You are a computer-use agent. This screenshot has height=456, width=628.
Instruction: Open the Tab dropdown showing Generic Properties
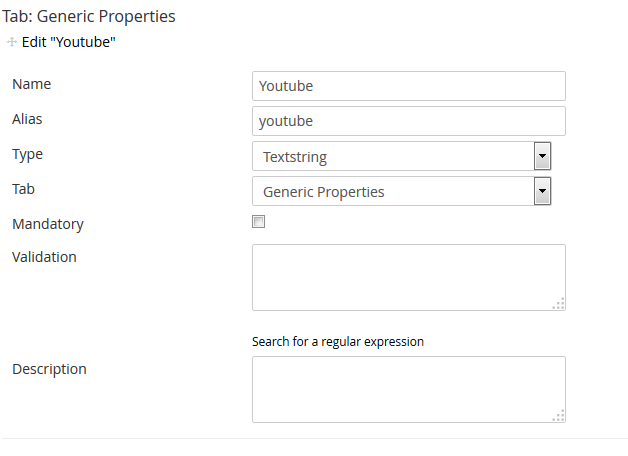tap(402, 191)
